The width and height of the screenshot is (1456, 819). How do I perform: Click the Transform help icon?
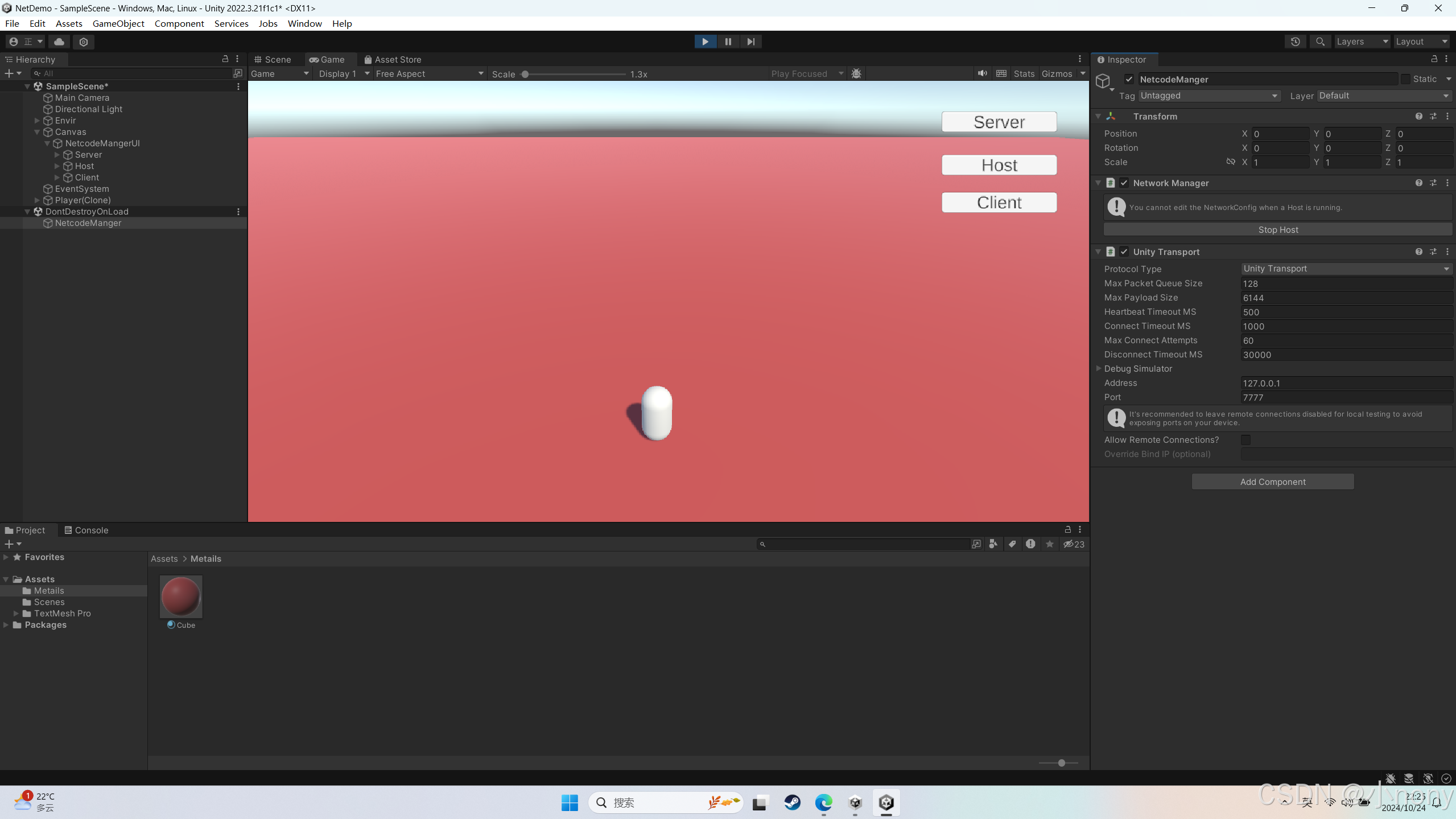click(x=1419, y=116)
